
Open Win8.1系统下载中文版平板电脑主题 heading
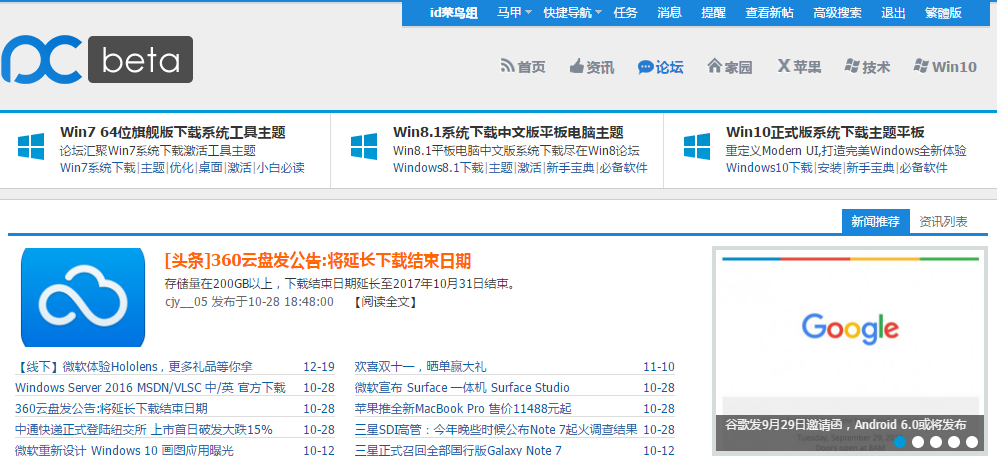click(509, 132)
